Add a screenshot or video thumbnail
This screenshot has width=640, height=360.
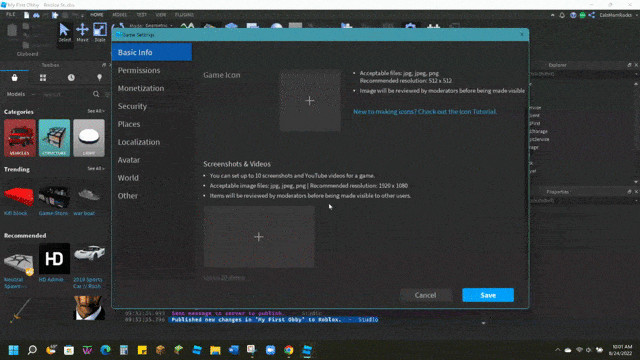[259, 237]
